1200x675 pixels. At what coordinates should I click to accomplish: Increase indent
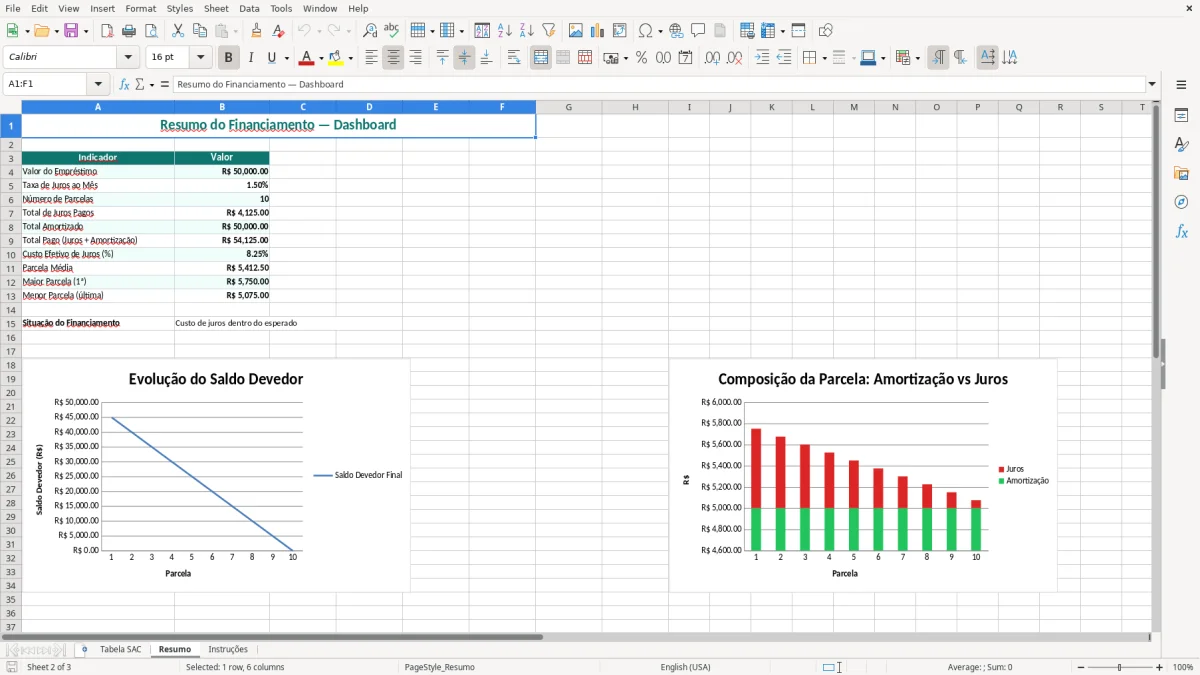(x=762, y=58)
